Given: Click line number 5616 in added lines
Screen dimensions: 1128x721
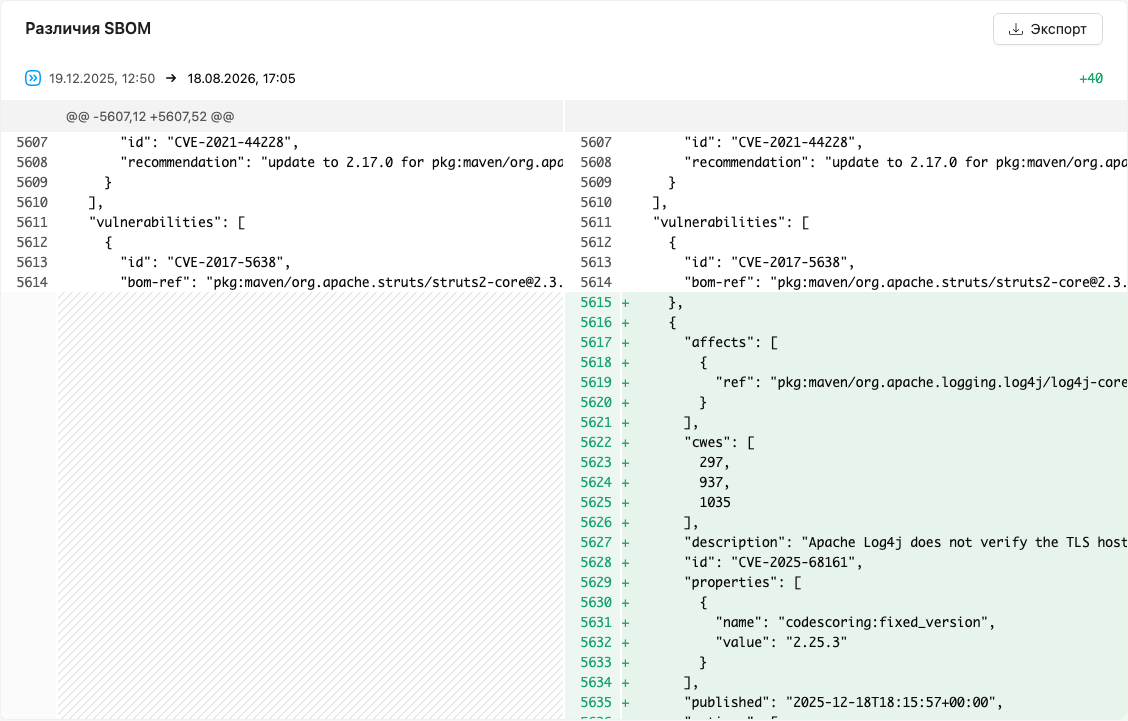Looking at the screenshot, I should point(596,322).
